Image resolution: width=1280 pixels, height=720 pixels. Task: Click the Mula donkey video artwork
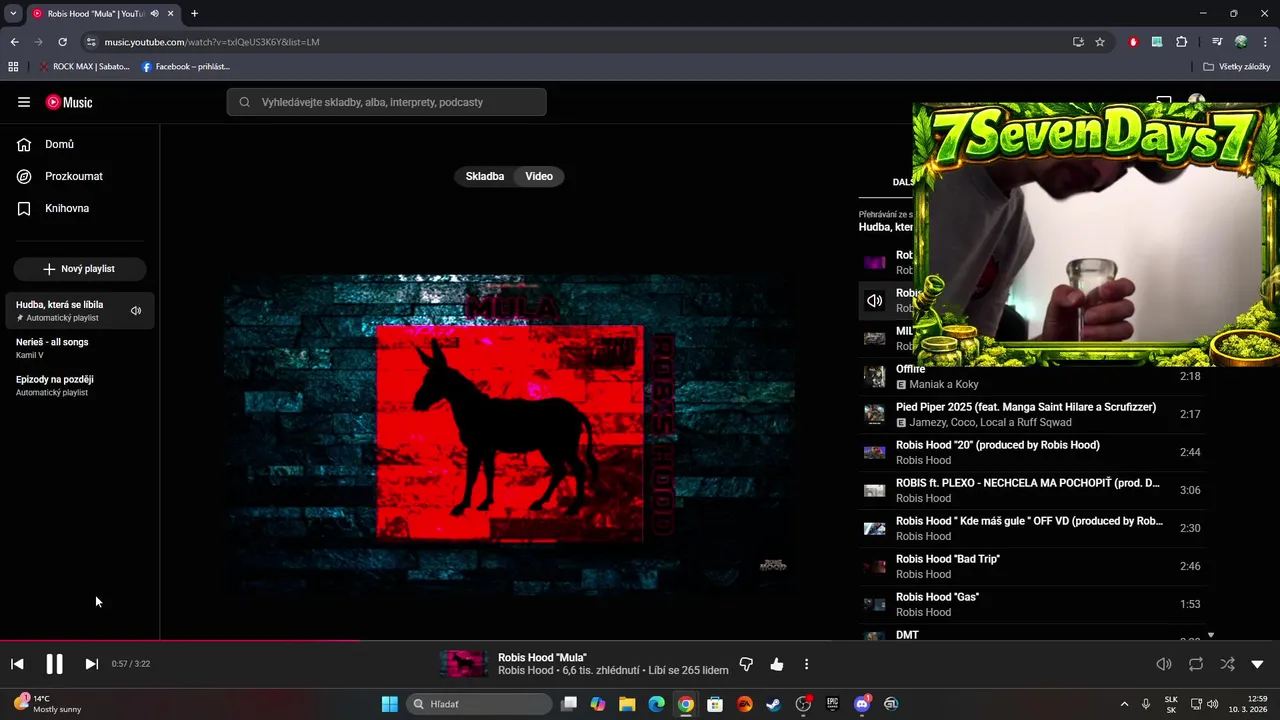pyautogui.click(x=510, y=434)
